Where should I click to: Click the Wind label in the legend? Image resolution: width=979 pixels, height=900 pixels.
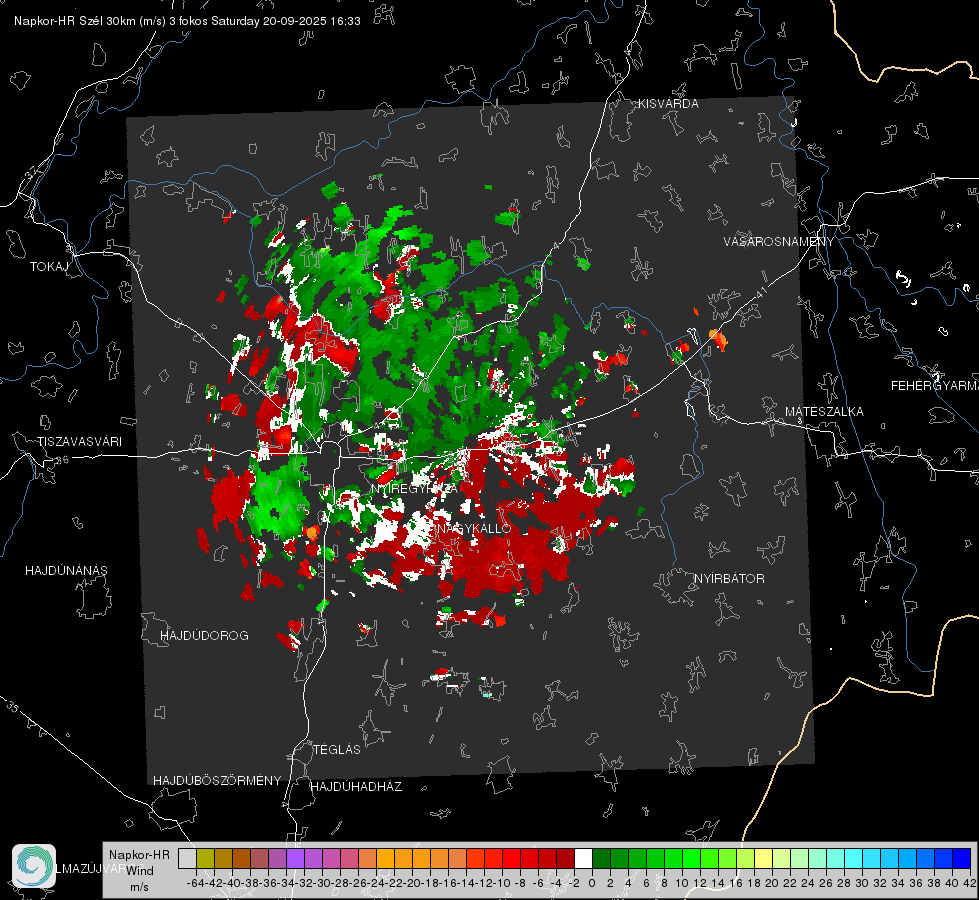click(x=140, y=871)
